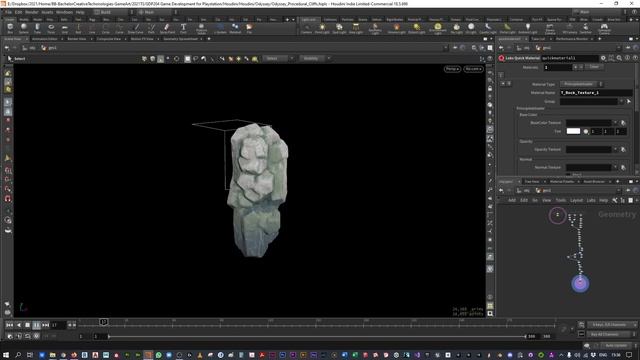Viewport: 640px width, 360px height.
Task: Open the Material Type dropdown
Action: (x=581, y=84)
